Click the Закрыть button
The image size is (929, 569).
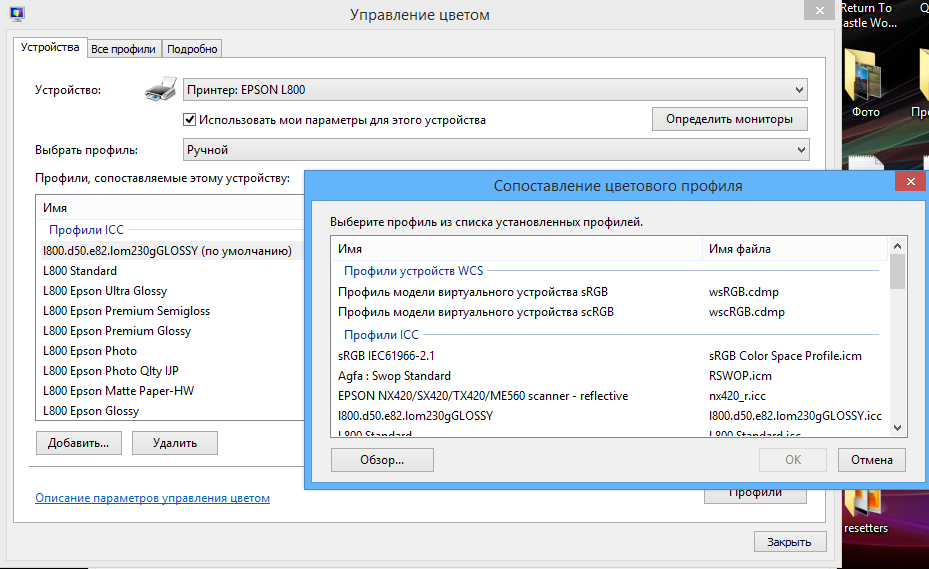coord(789,542)
